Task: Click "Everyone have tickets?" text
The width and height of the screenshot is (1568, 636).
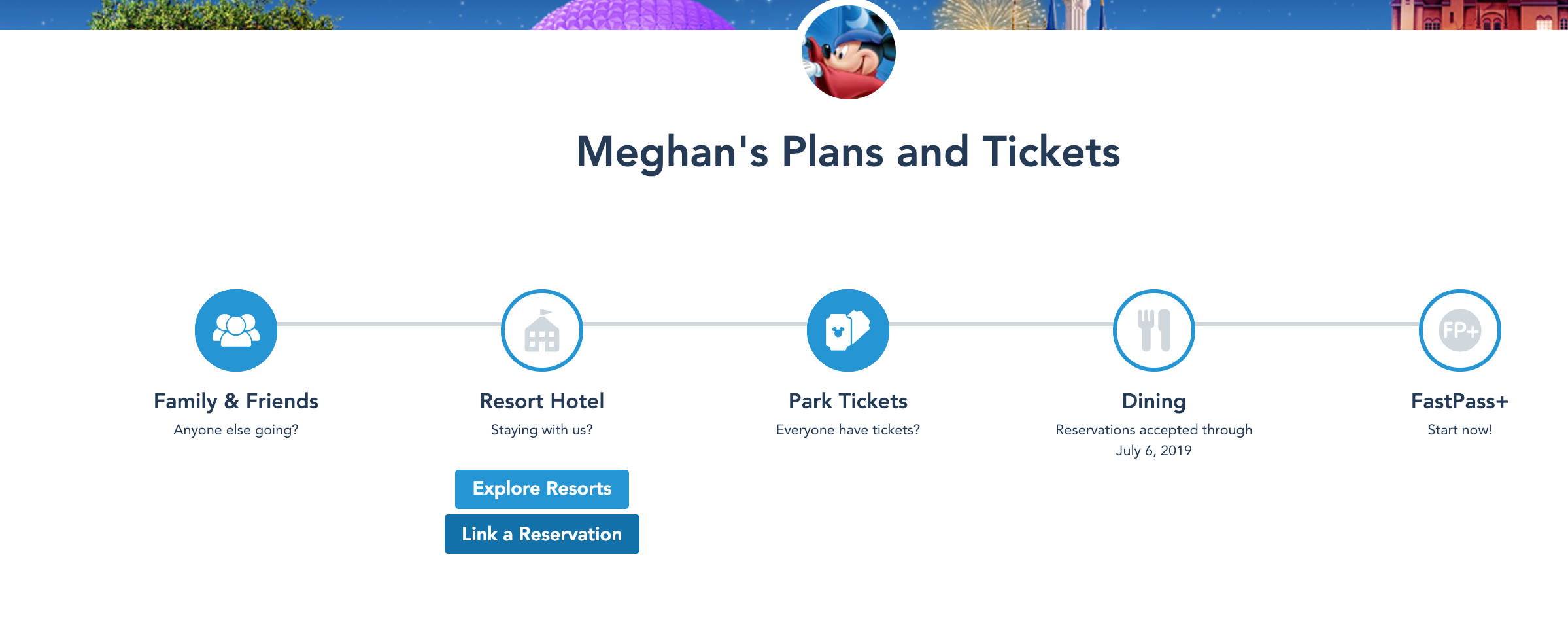Action: [x=847, y=430]
